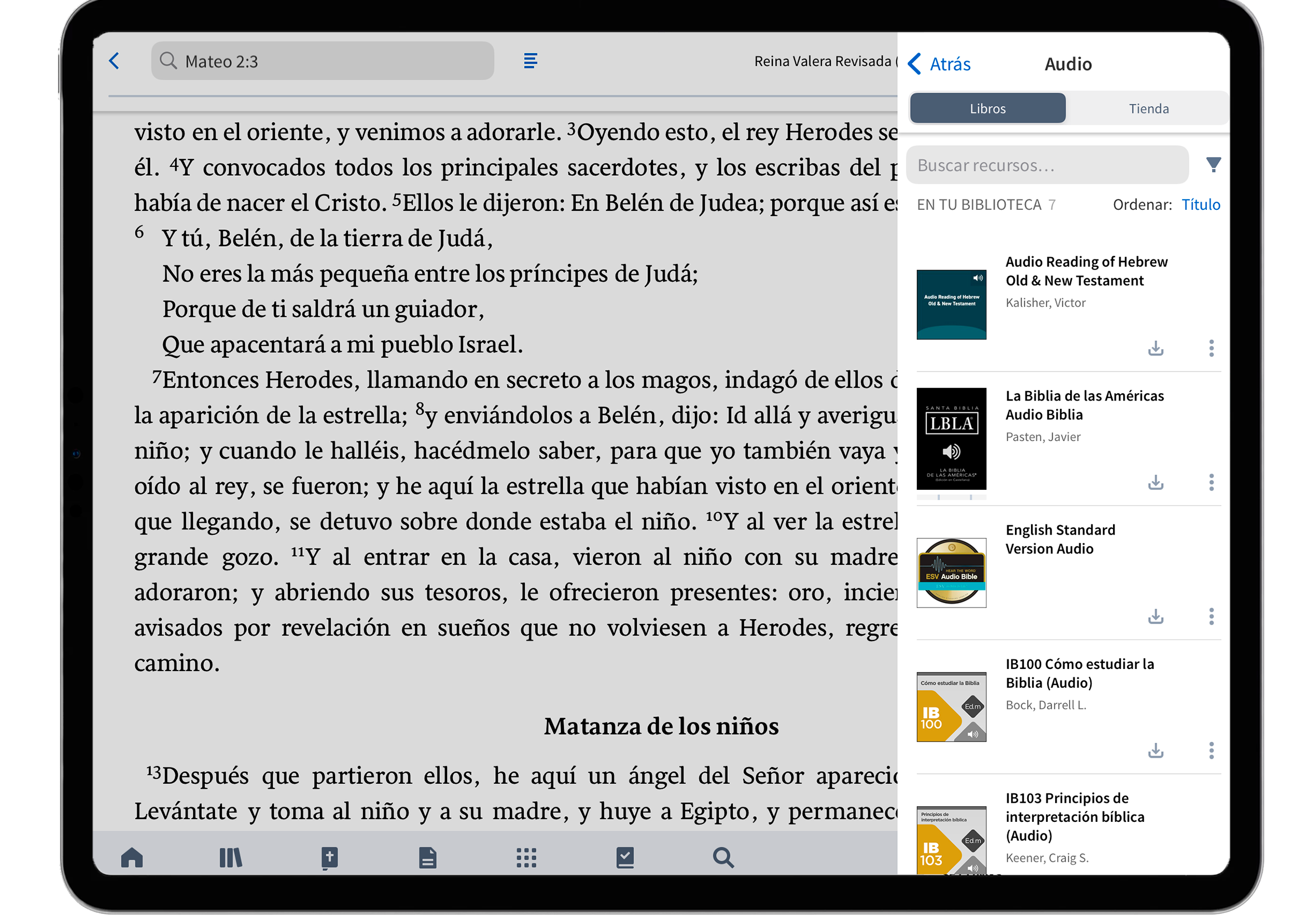1316x915 pixels.
Task: Download IB100 Cómo estudiar la Biblia
Action: pos(1155,751)
